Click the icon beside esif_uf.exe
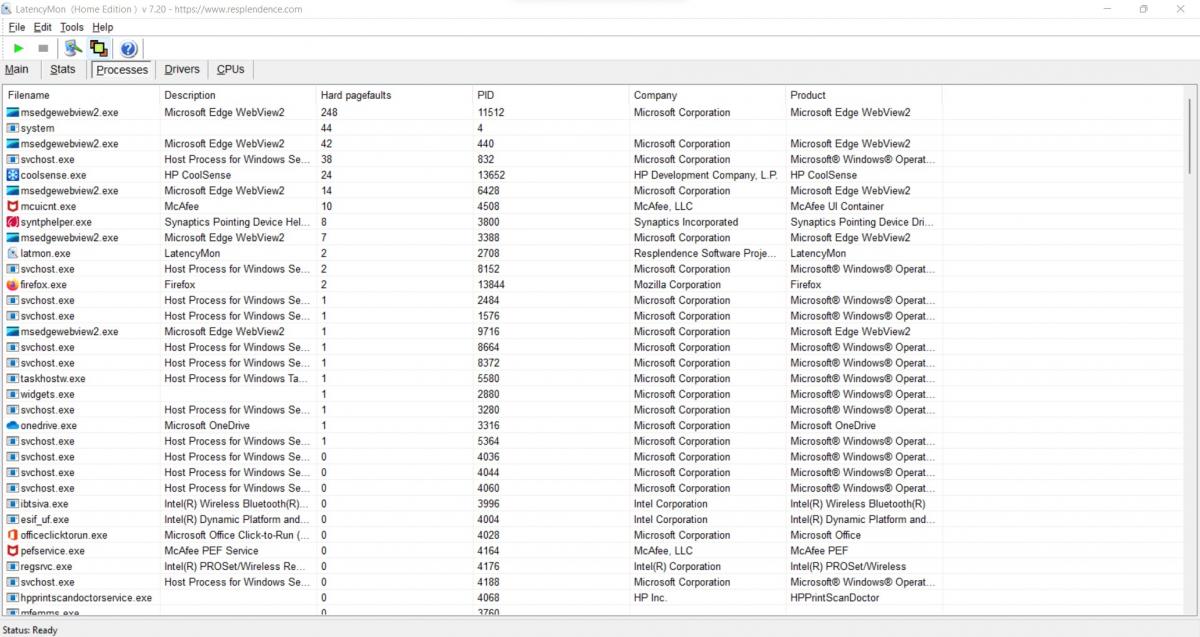Screen dimensions: 1200x637 click(x=12, y=520)
